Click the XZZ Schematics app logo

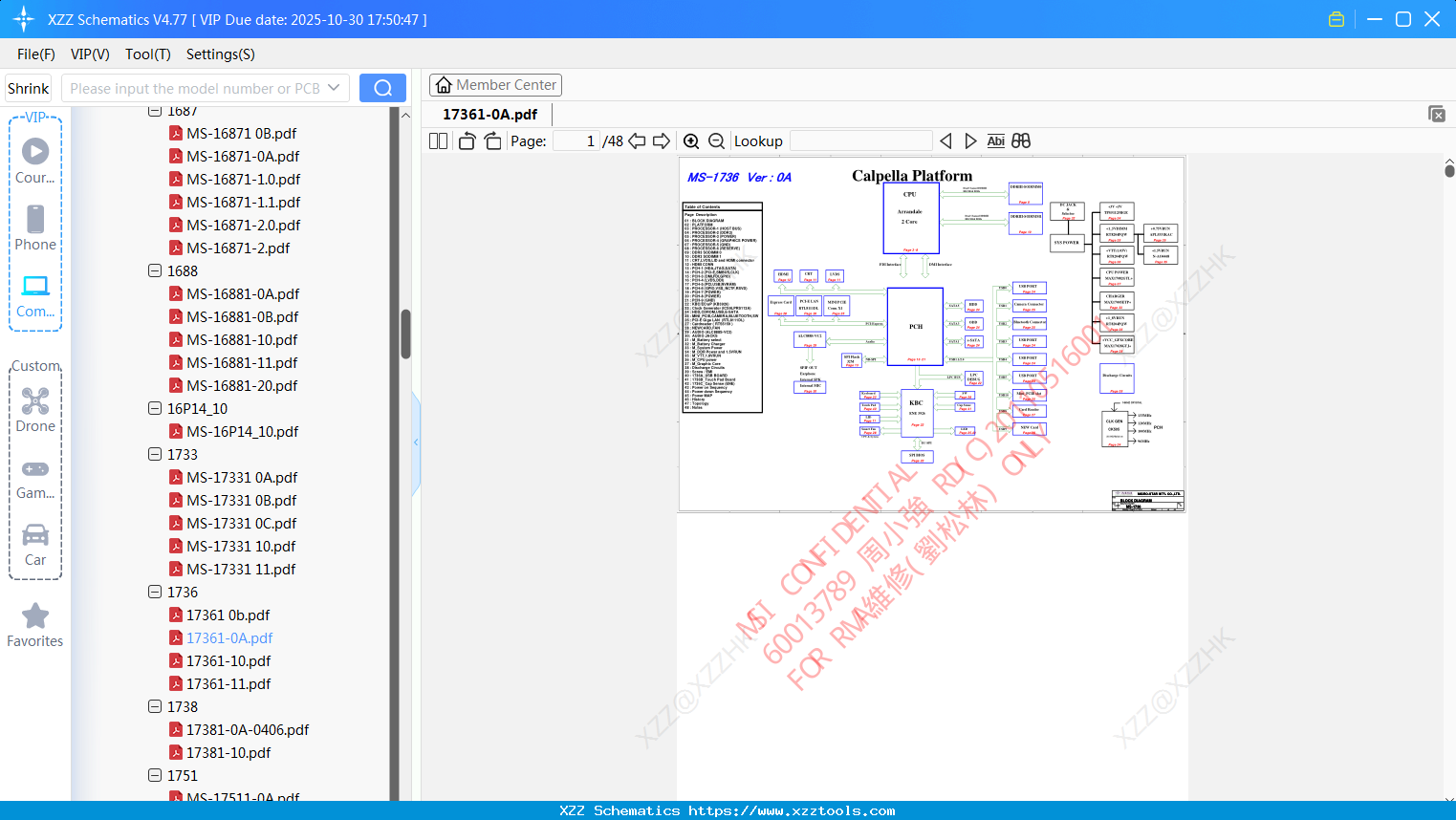23,19
